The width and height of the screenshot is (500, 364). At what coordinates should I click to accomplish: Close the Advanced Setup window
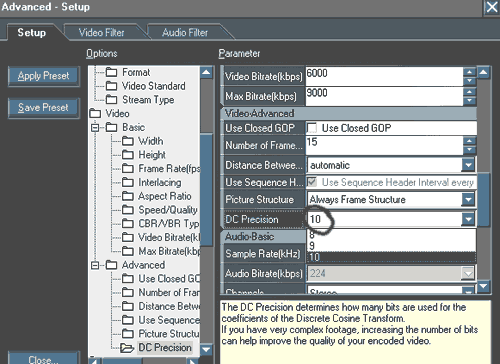(x=492, y=7)
